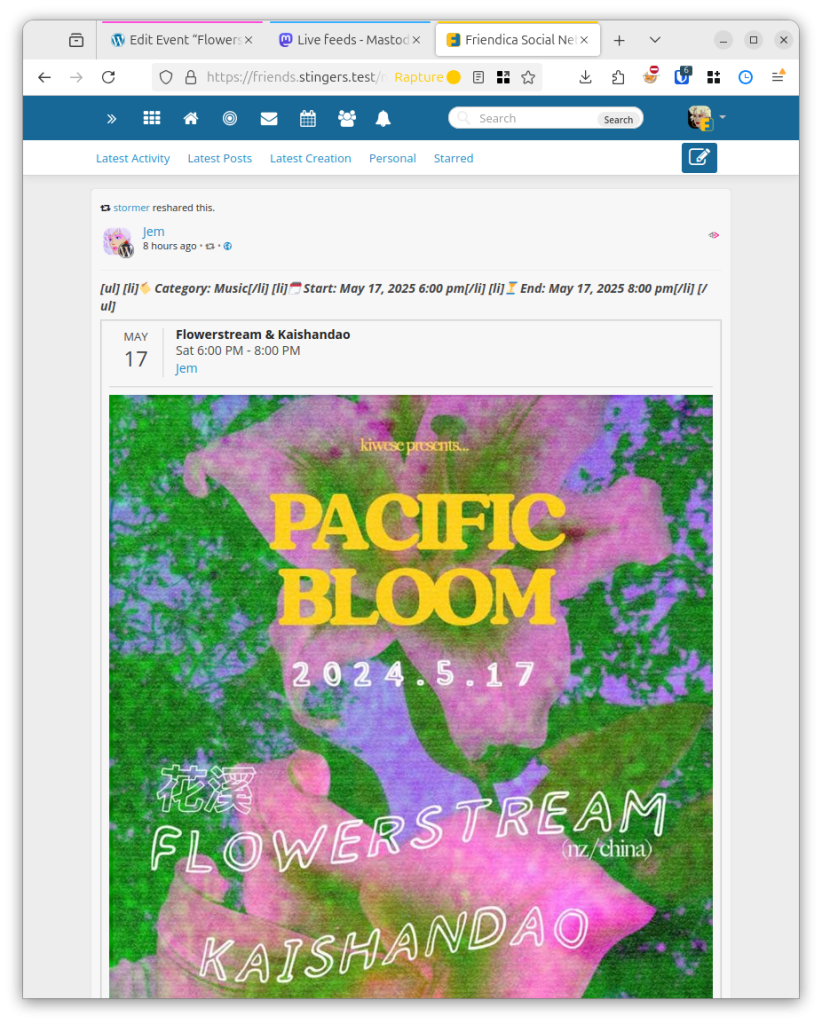Reload the current page
The height and width of the screenshot is (1024, 822).
[x=108, y=78]
